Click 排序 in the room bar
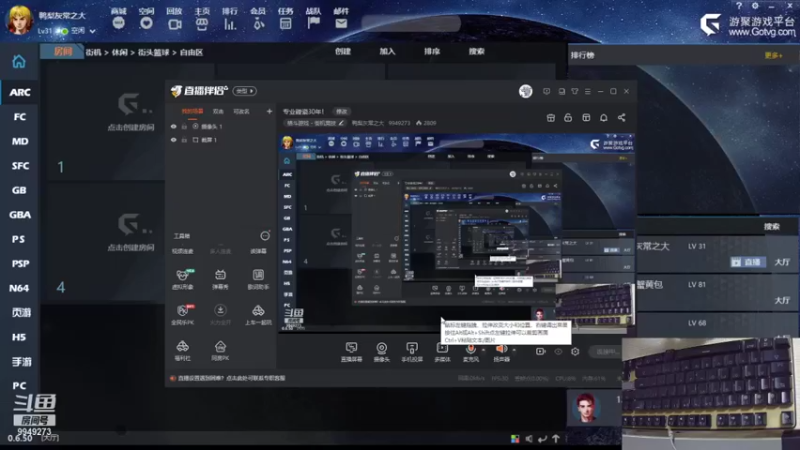Viewport: 800px width, 450px height. pos(432,52)
